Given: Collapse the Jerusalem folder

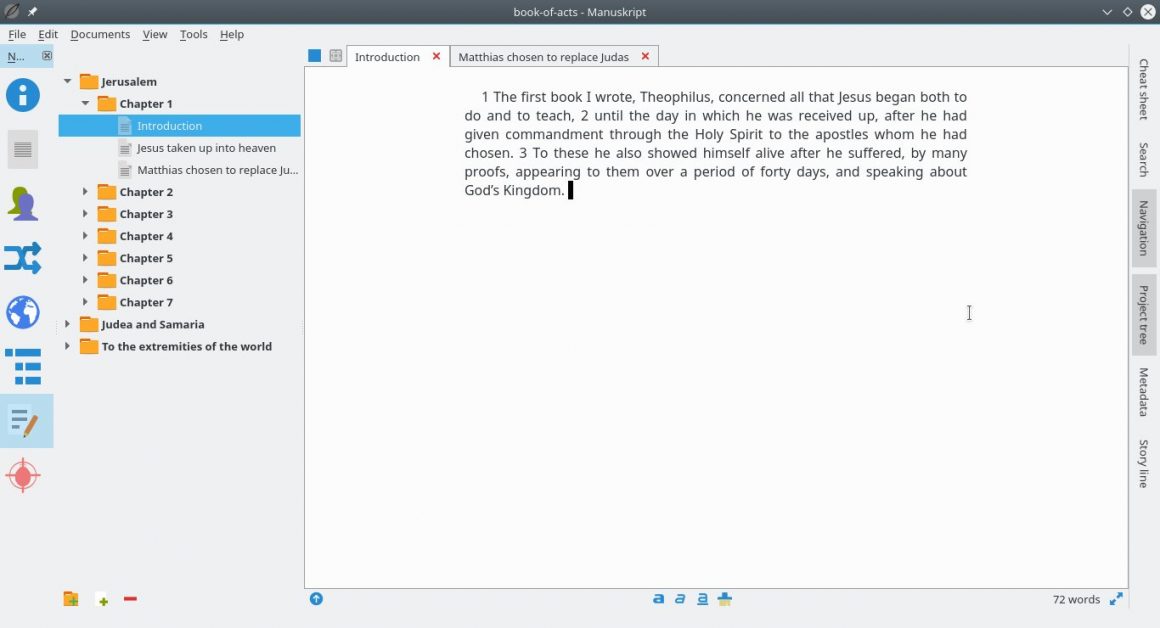Looking at the screenshot, I should (68, 81).
